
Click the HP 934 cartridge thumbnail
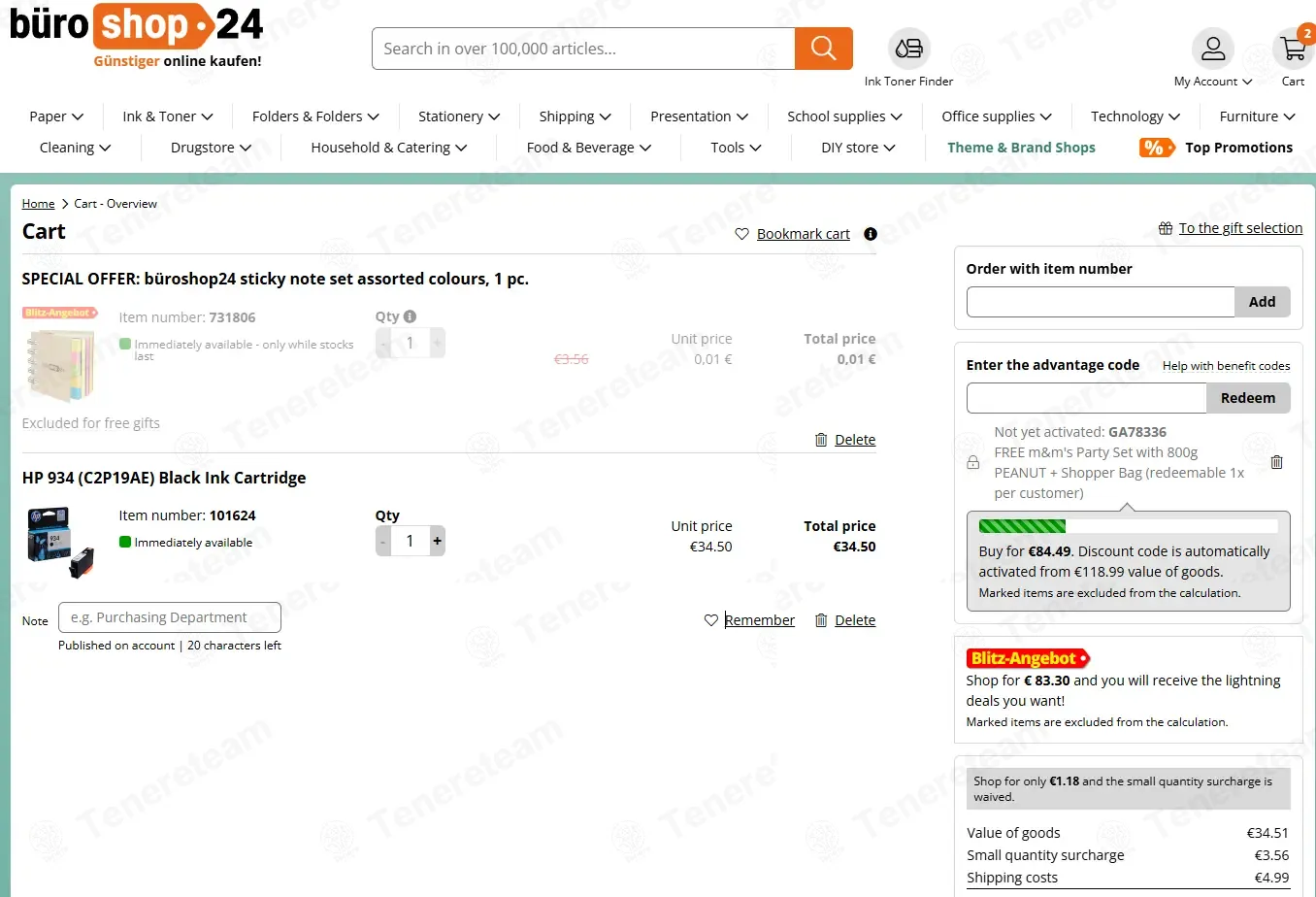click(x=60, y=542)
